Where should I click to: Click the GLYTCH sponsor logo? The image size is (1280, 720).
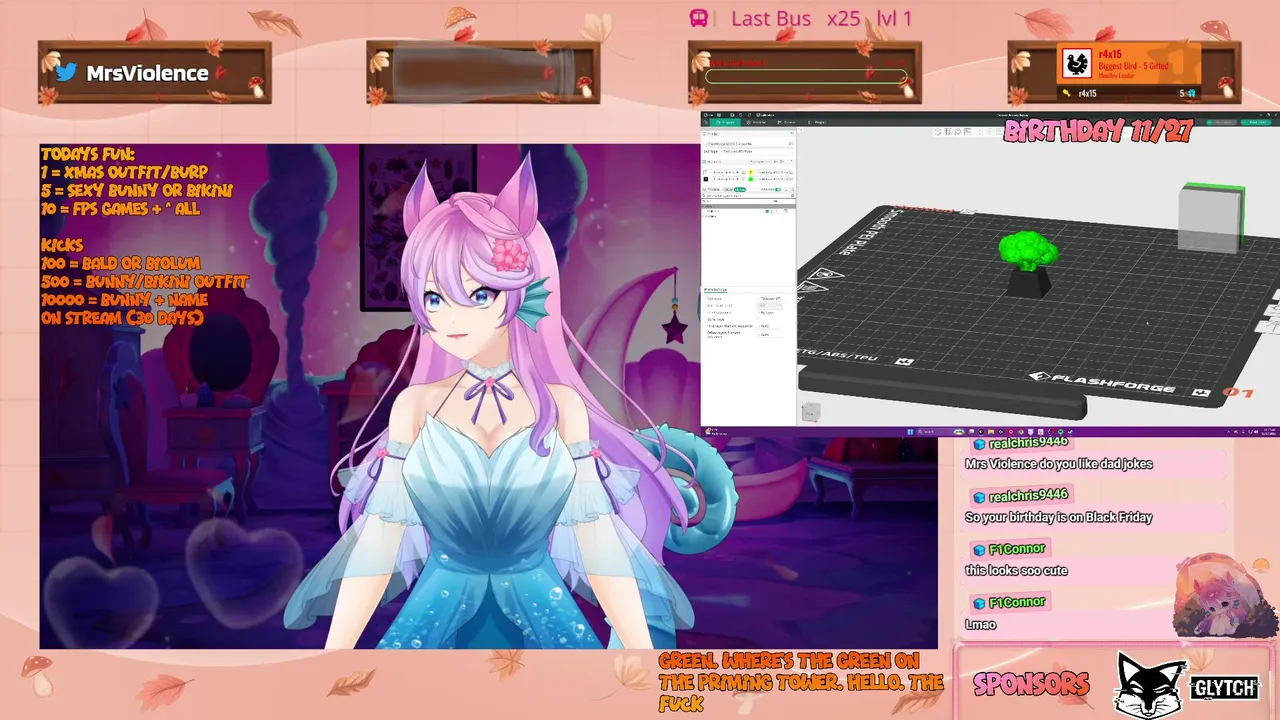coord(1224,687)
